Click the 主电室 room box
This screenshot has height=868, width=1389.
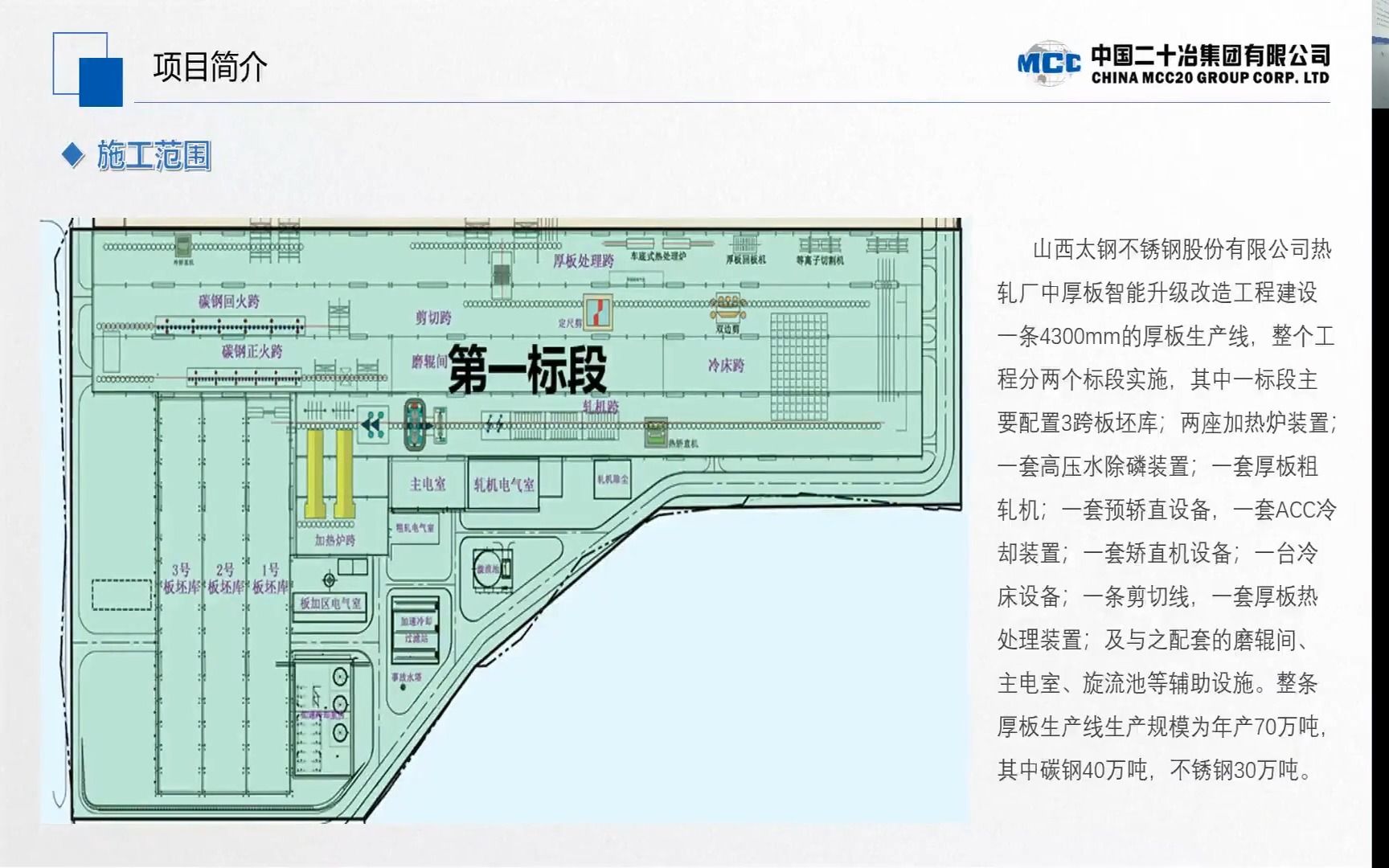click(x=428, y=484)
